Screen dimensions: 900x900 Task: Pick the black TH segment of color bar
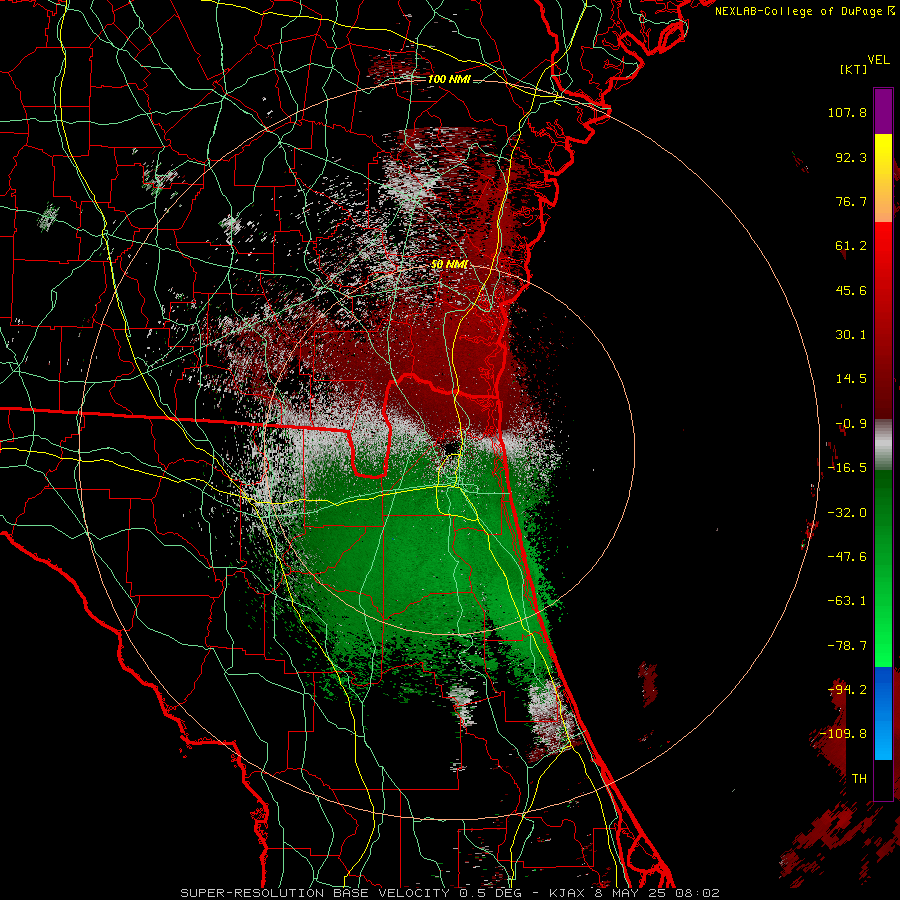(x=883, y=779)
